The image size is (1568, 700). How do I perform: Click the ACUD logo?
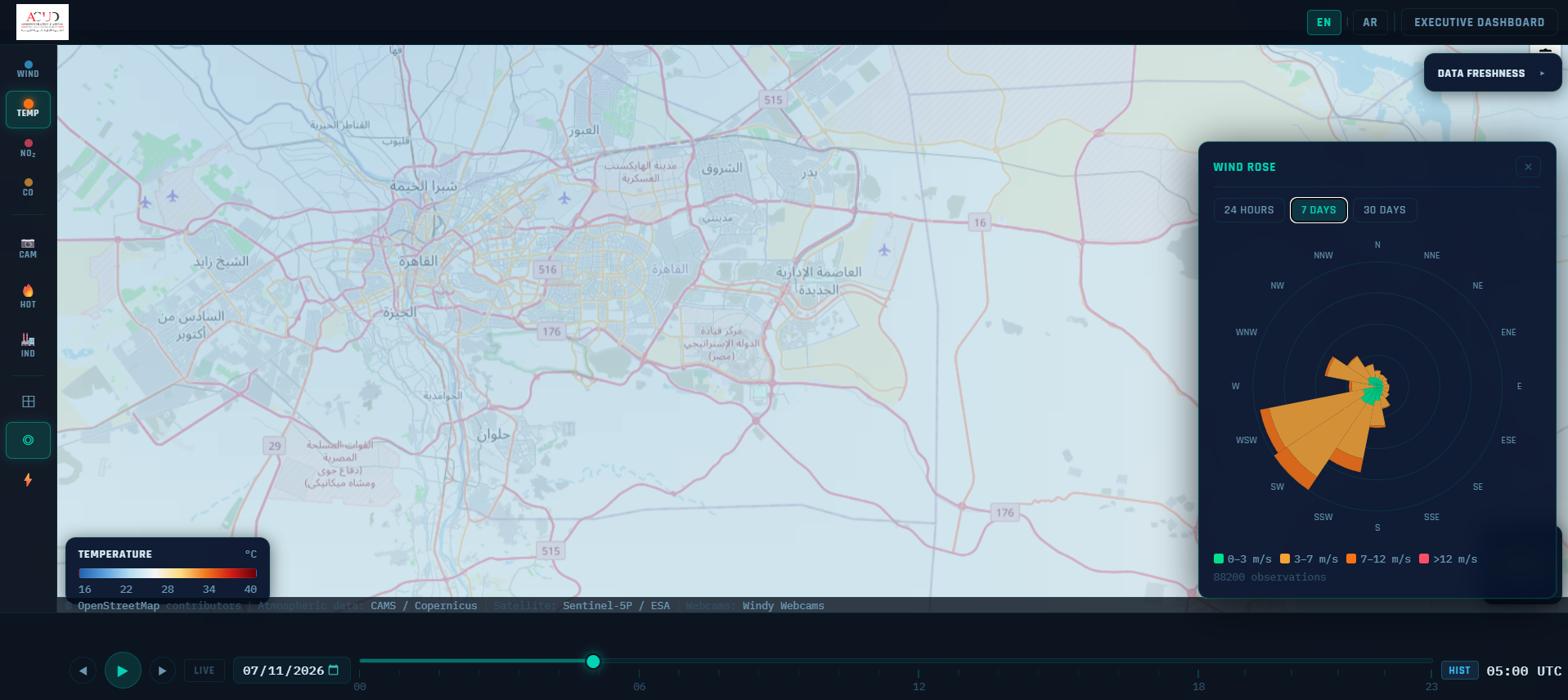click(x=43, y=22)
